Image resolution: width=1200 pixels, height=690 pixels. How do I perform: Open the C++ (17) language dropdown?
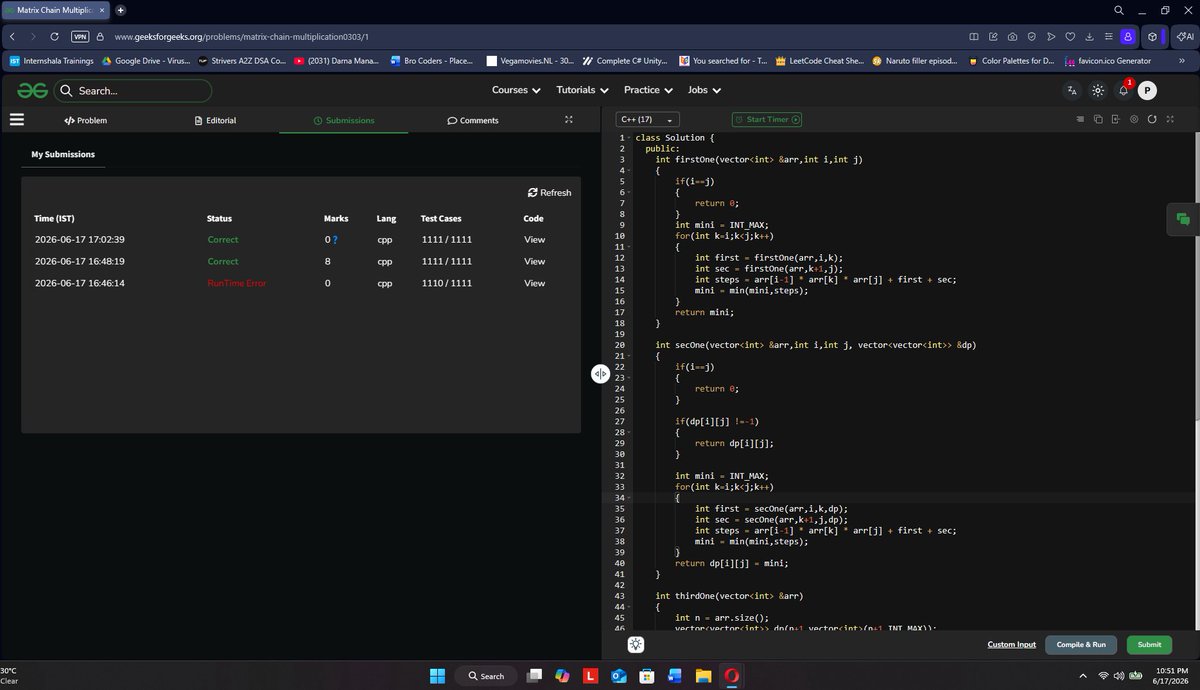pos(648,119)
